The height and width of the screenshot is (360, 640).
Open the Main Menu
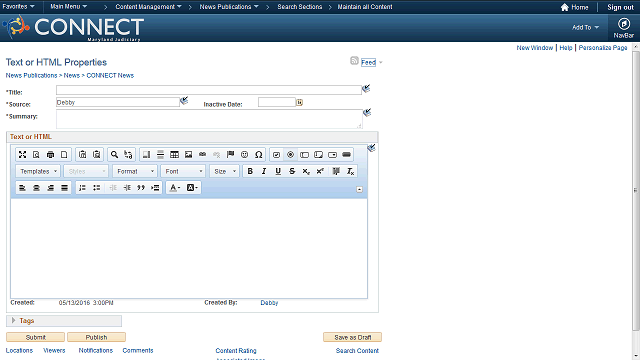click(68, 7)
